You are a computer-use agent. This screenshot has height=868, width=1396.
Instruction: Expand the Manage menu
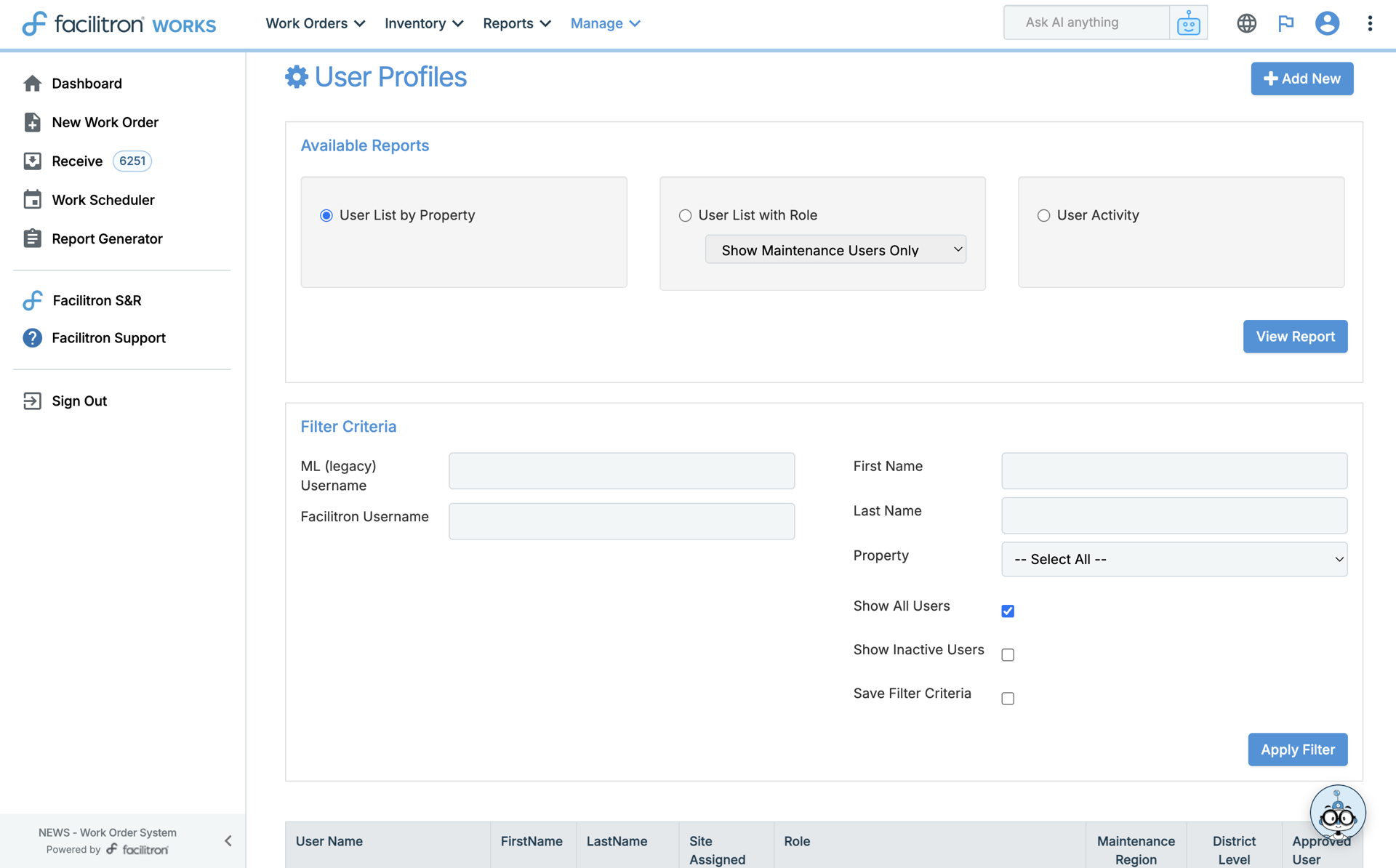(x=605, y=23)
